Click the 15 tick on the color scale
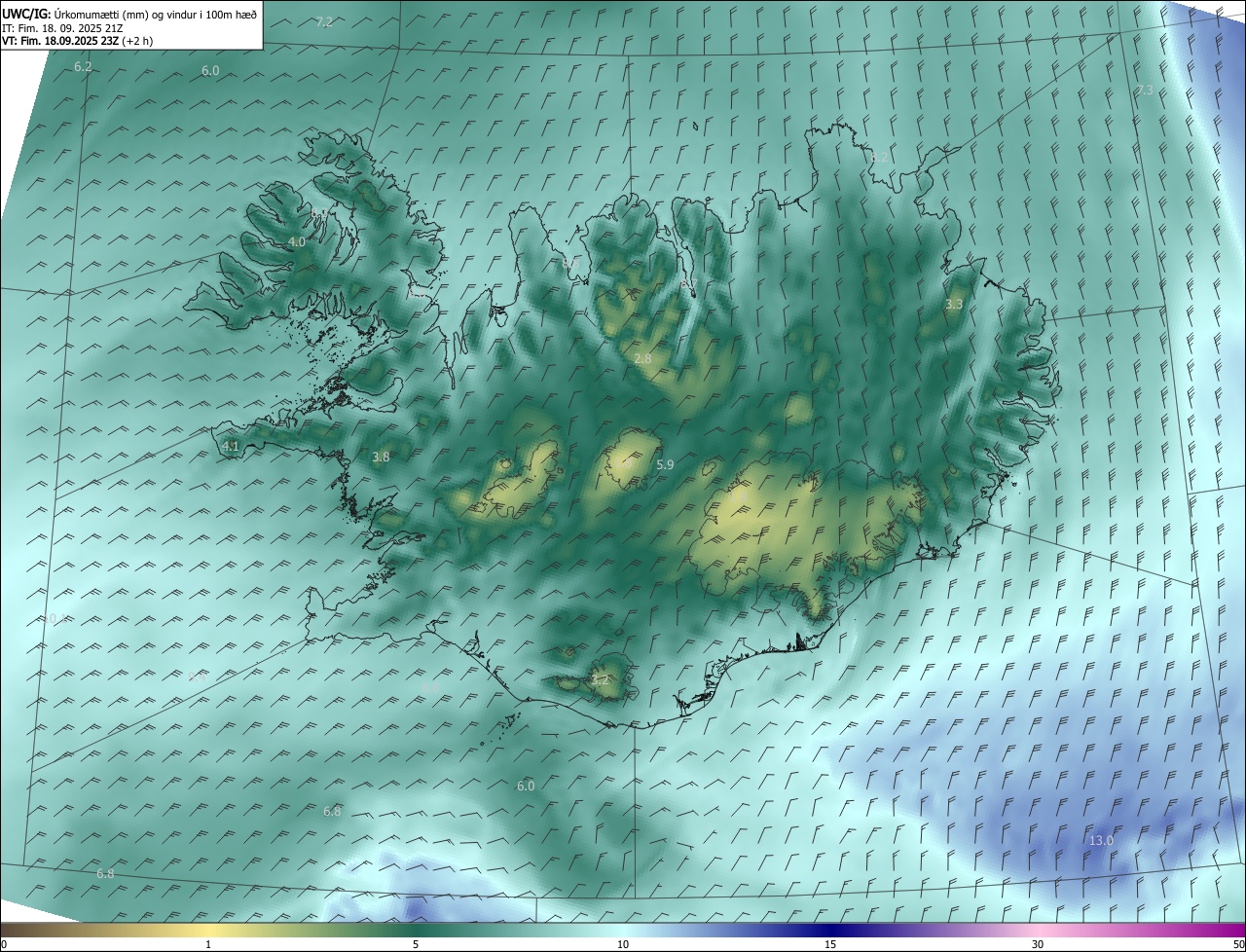 pos(830,944)
